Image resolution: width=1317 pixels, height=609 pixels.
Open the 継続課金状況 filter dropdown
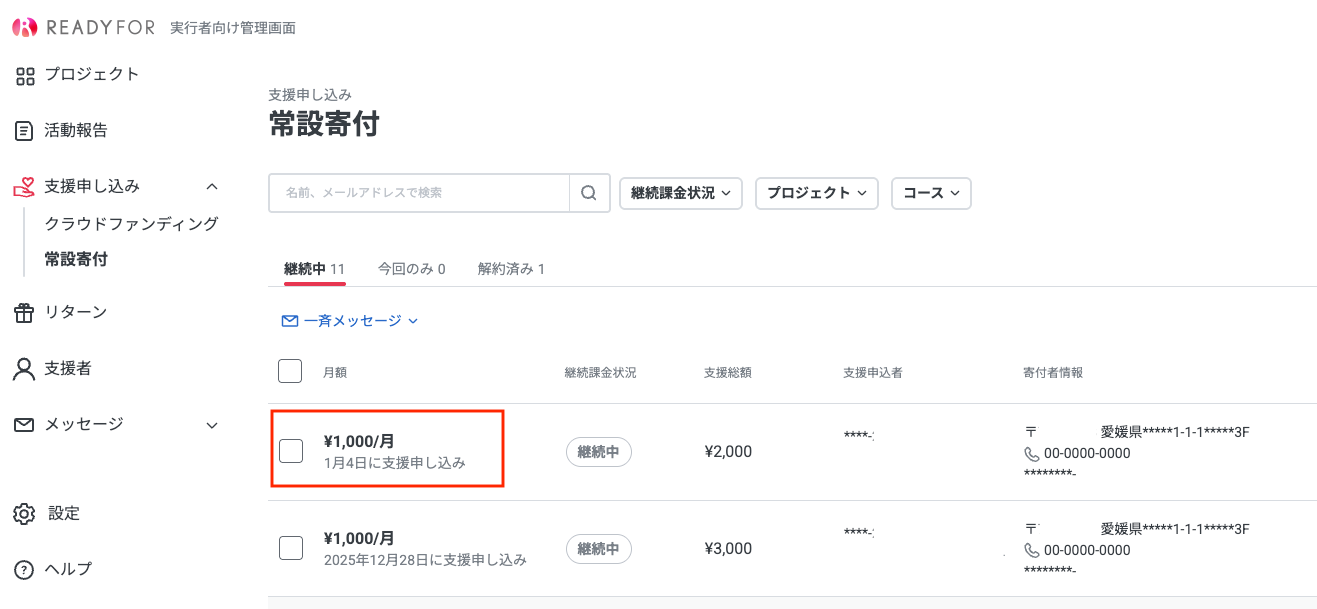click(681, 193)
